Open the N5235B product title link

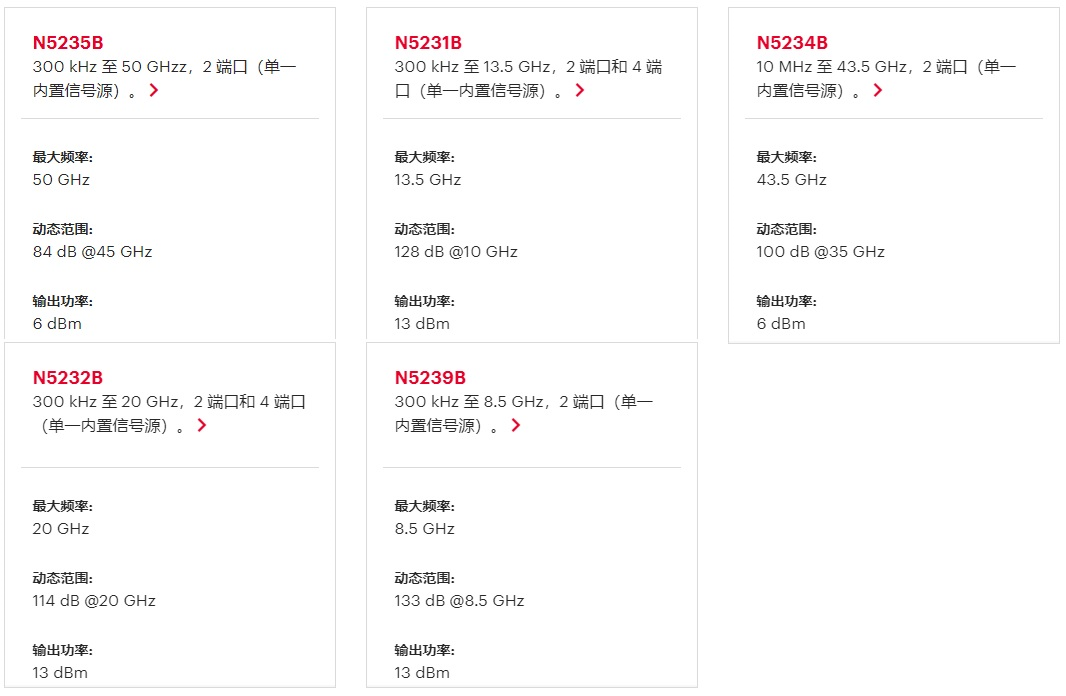(68, 43)
